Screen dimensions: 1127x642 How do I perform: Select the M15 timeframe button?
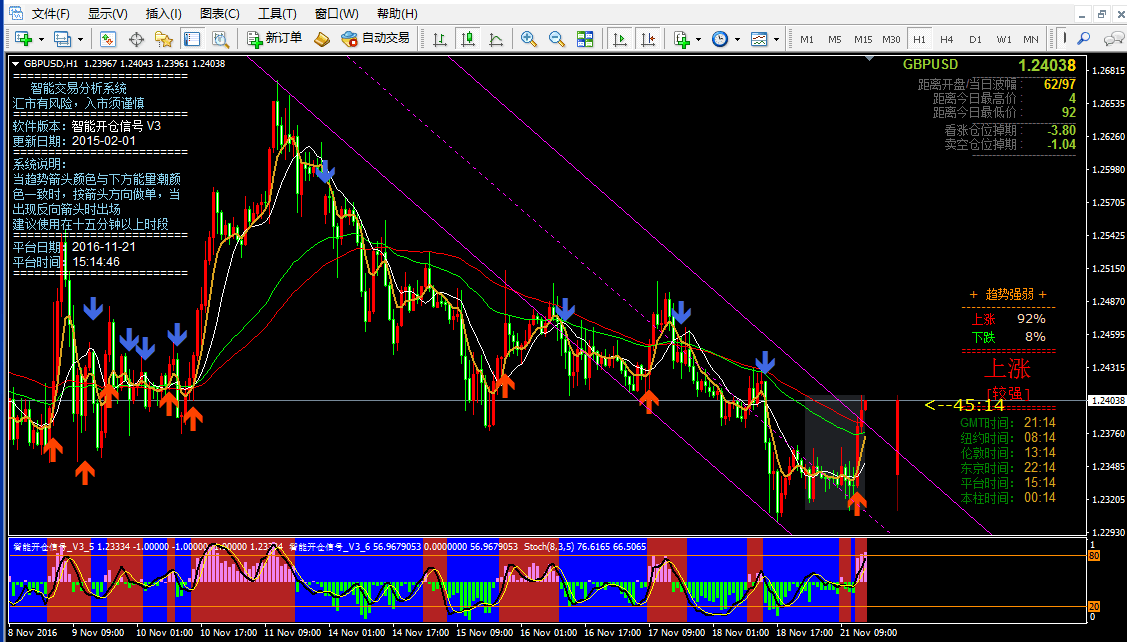[x=863, y=39]
